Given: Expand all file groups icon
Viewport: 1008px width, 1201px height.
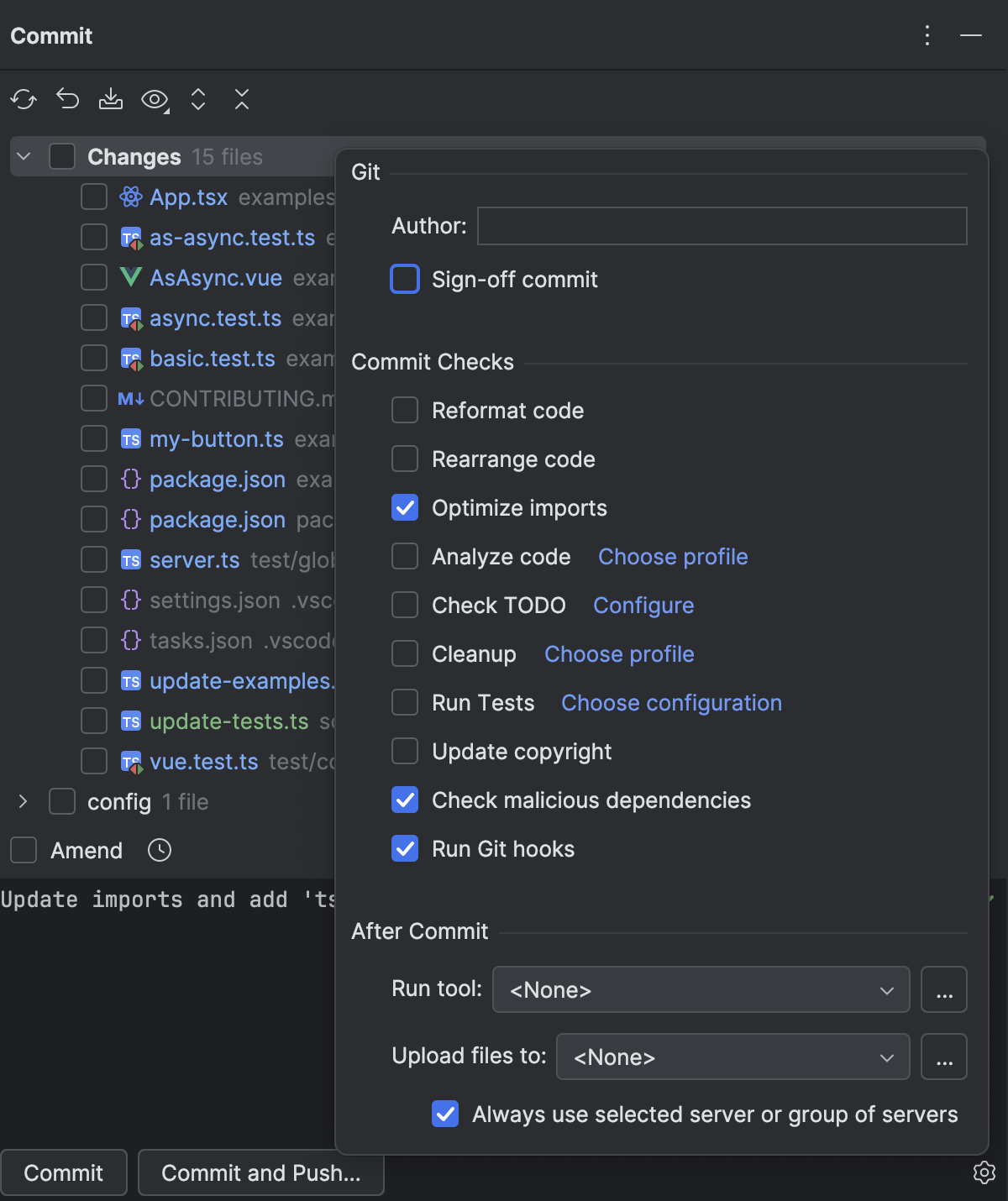Looking at the screenshot, I should point(197,99).
